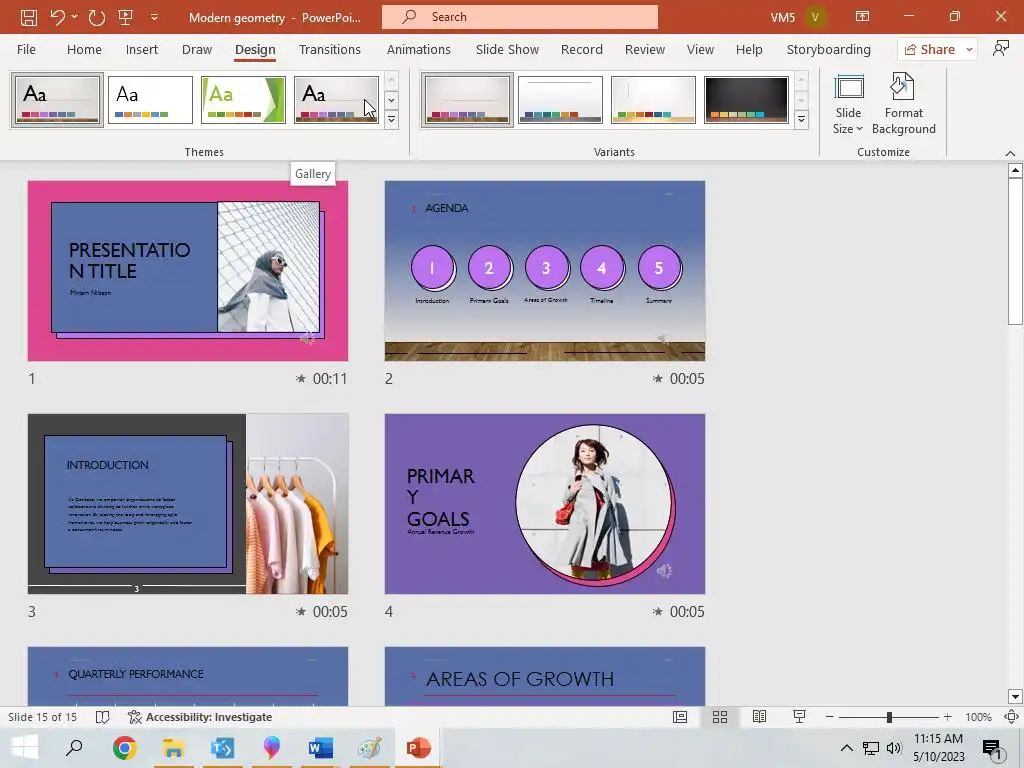Image resolution: width=1024 pixels, height=768 pixels.
Task: Click the VM5 account avatar
Action: (815, 17)
